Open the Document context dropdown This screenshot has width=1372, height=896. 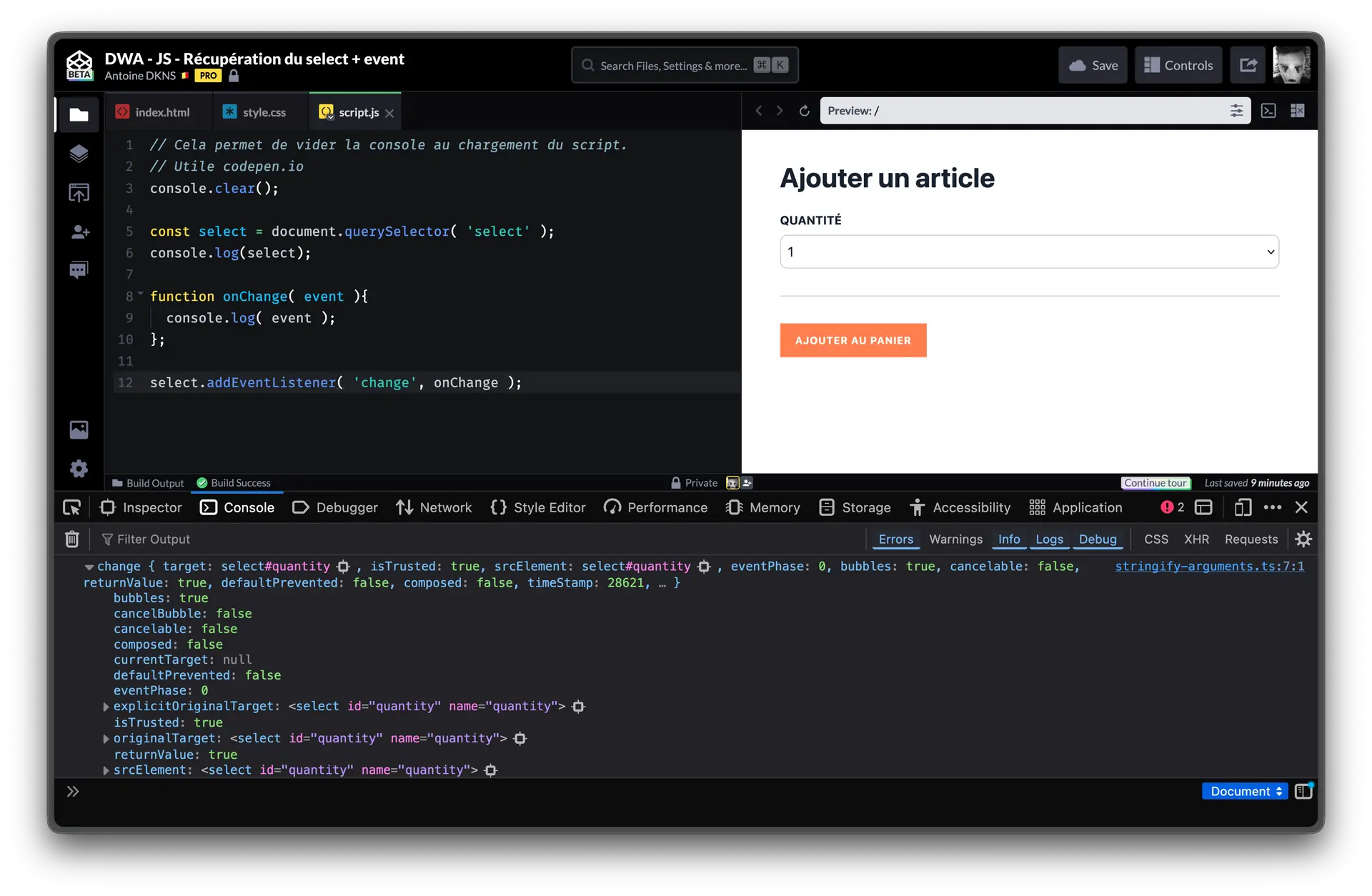[1245, 791]
